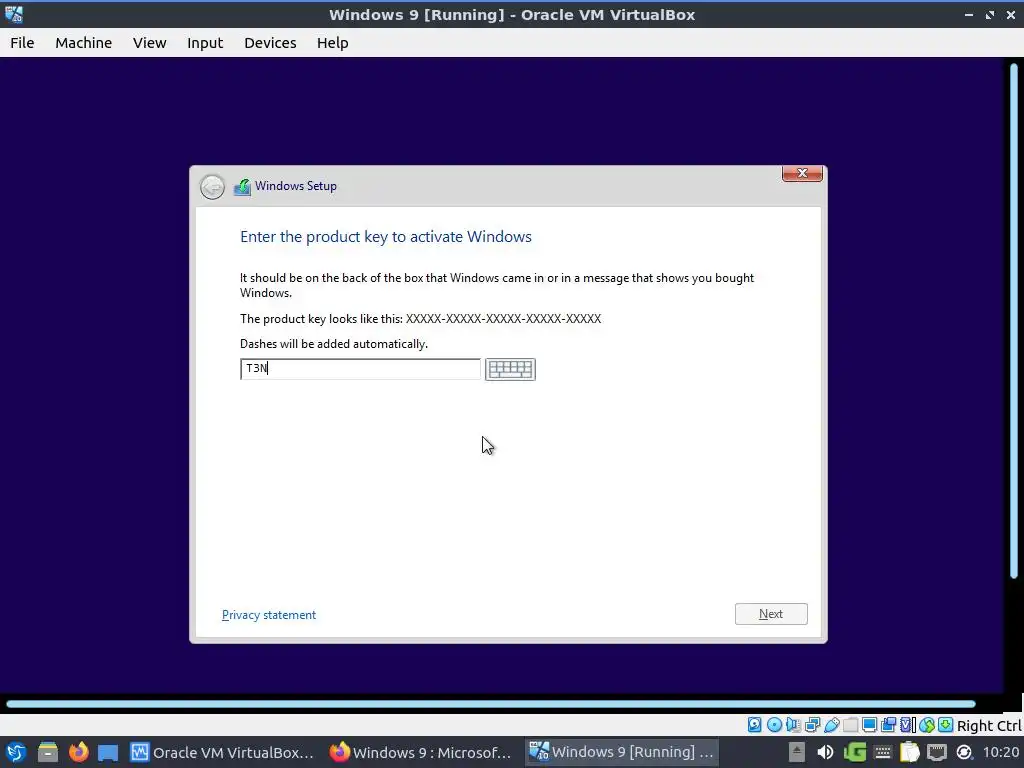Viewport: 1024px width, 768px height.
Task: Click the volume speaker tray icon
Action: 825,752
